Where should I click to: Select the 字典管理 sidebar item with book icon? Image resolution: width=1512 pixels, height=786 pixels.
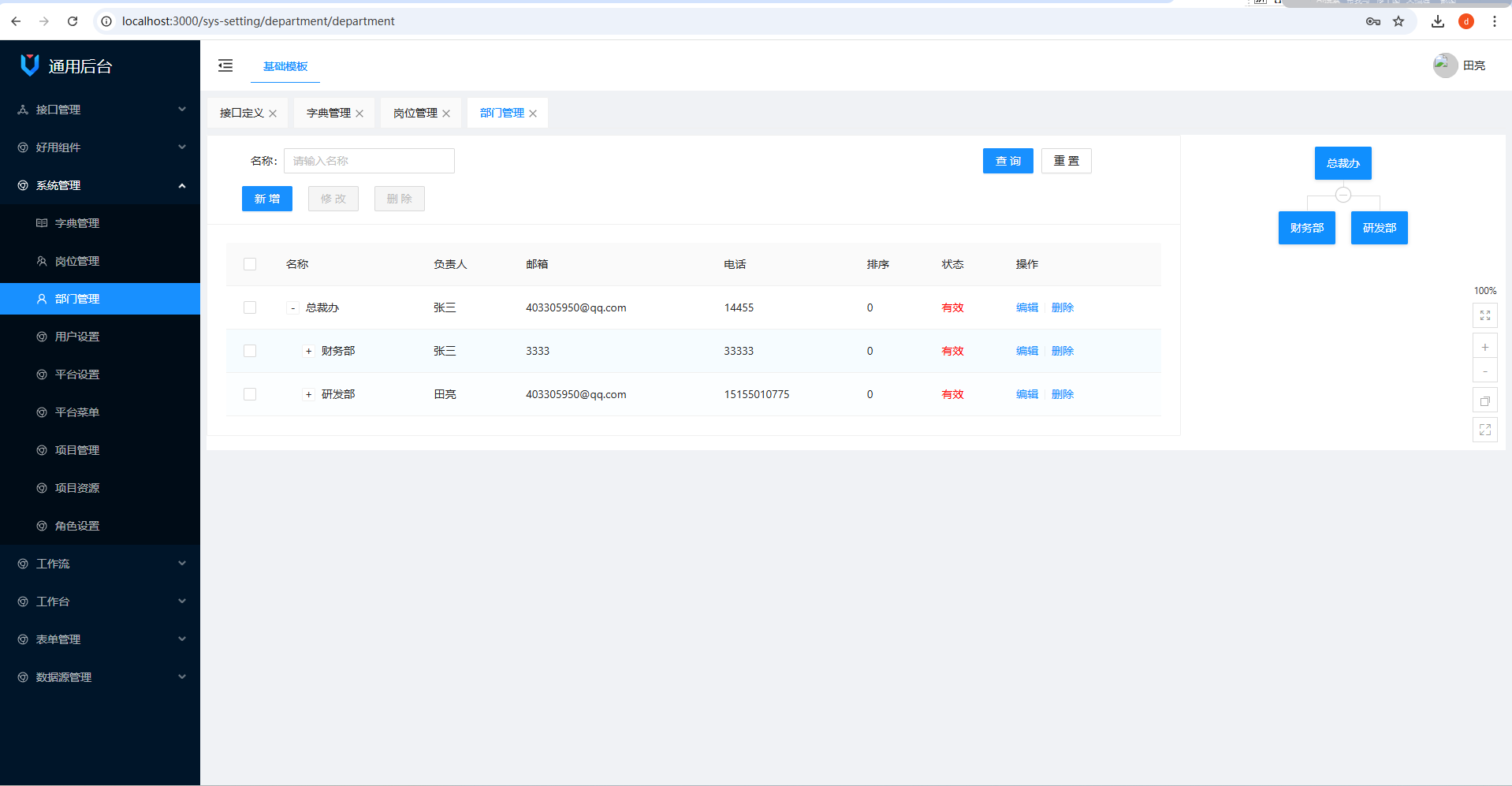click(x=76, y=223)
